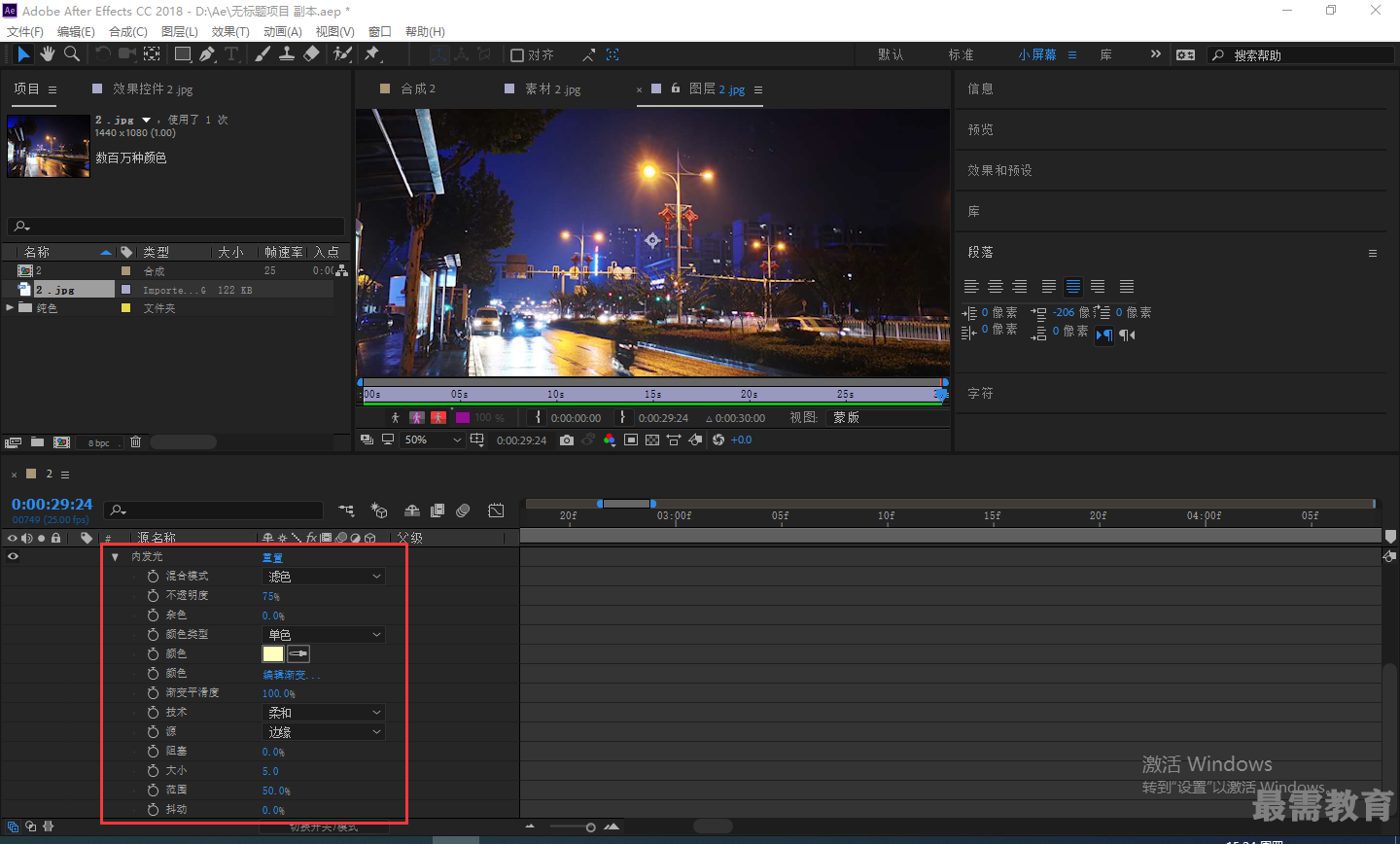Toggle stopwatch for 阻塞

point(153,751)
